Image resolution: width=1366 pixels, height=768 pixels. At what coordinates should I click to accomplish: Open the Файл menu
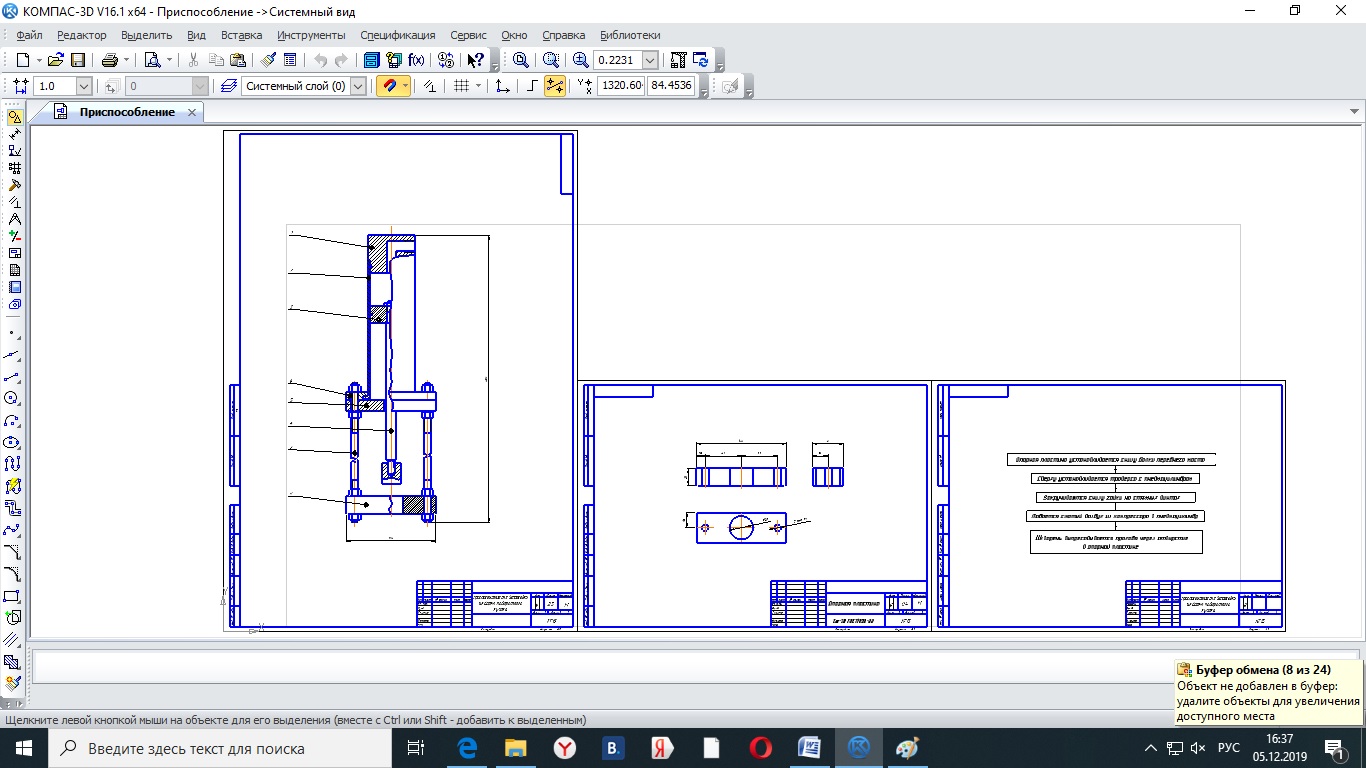point(29,35)
